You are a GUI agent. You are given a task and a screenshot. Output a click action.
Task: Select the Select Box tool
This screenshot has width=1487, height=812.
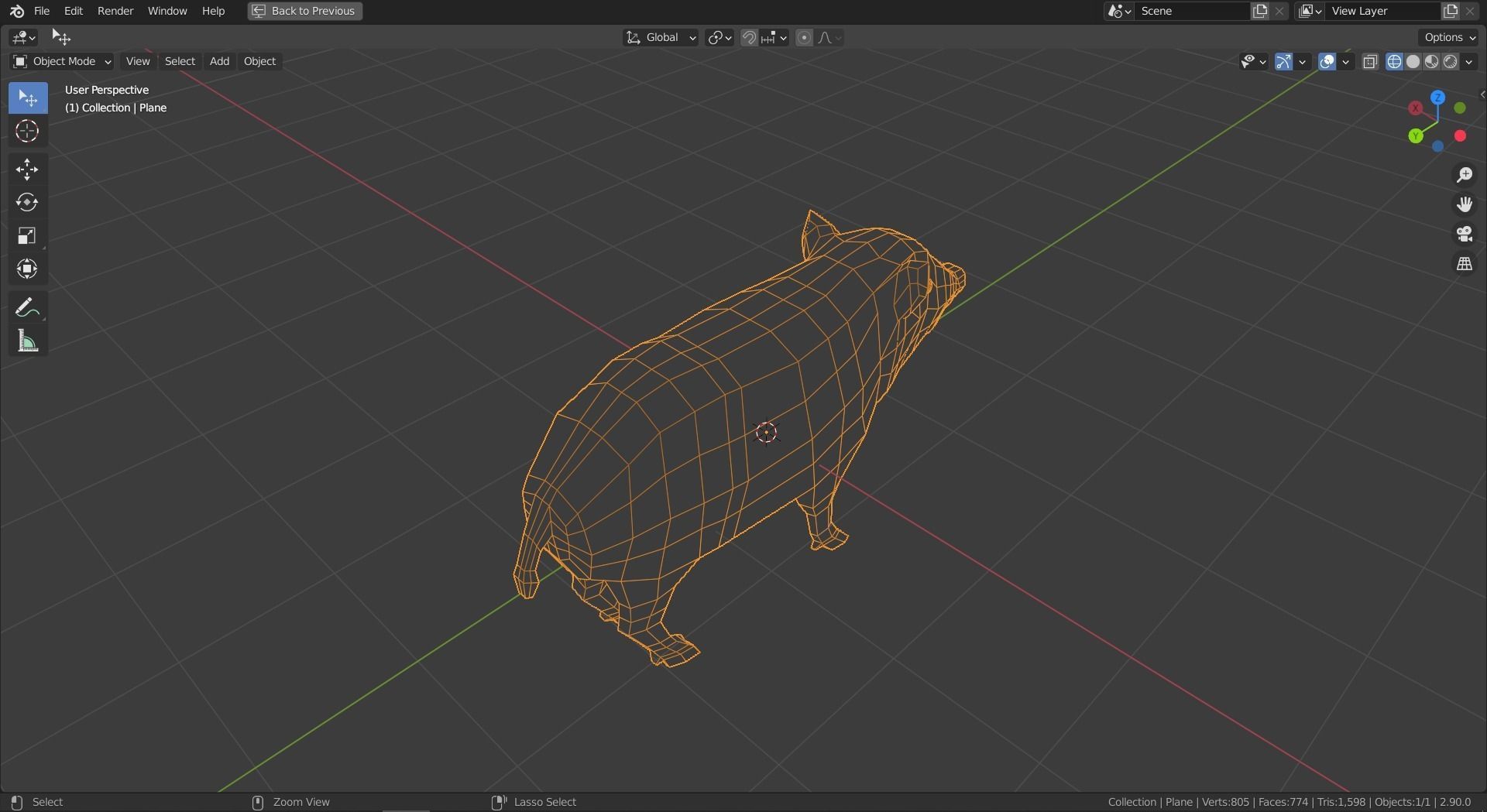point(28,98)
